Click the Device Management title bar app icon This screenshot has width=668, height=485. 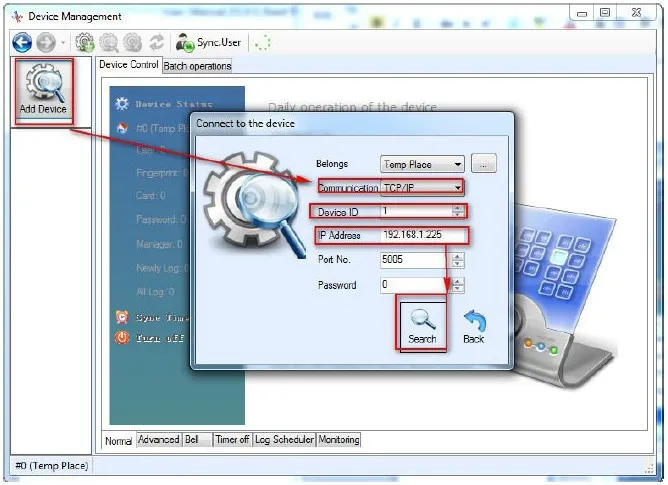pos(17,17)
